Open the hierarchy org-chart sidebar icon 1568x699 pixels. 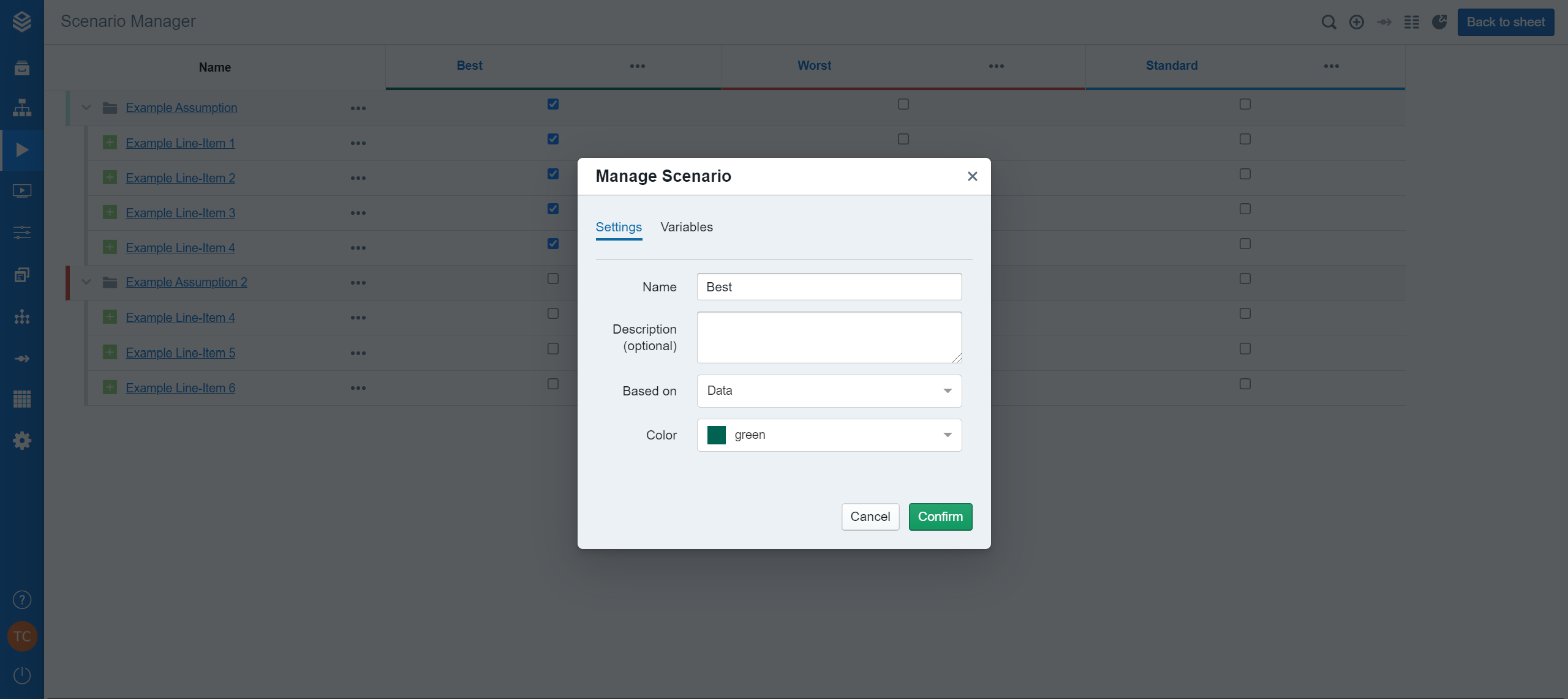point(22,108)
